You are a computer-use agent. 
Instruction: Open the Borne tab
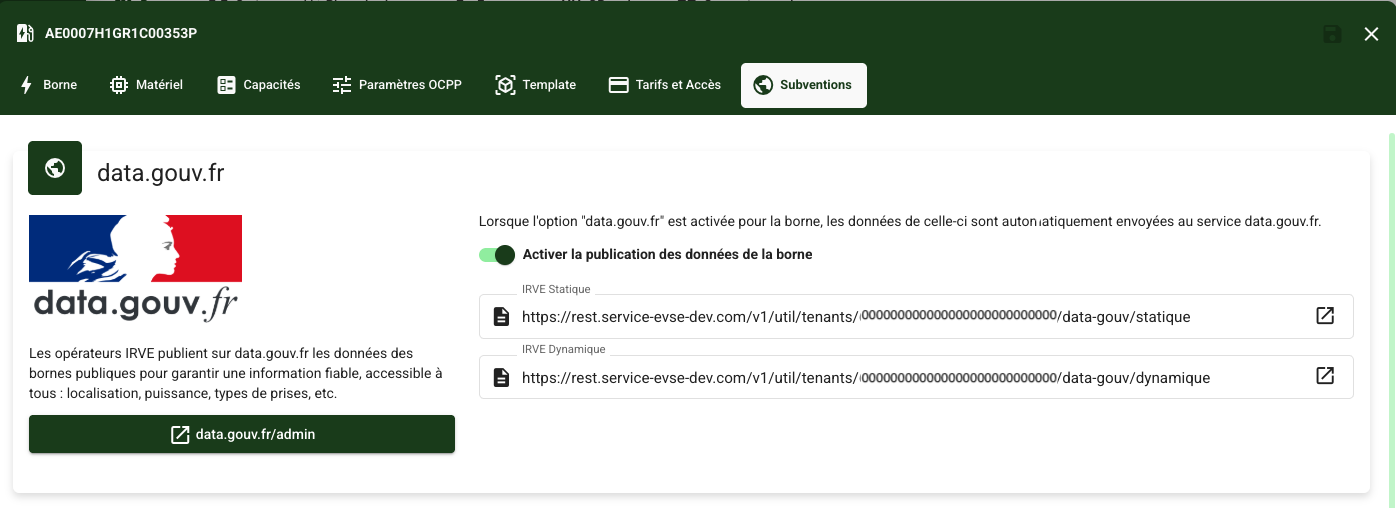tap(48, 85)
